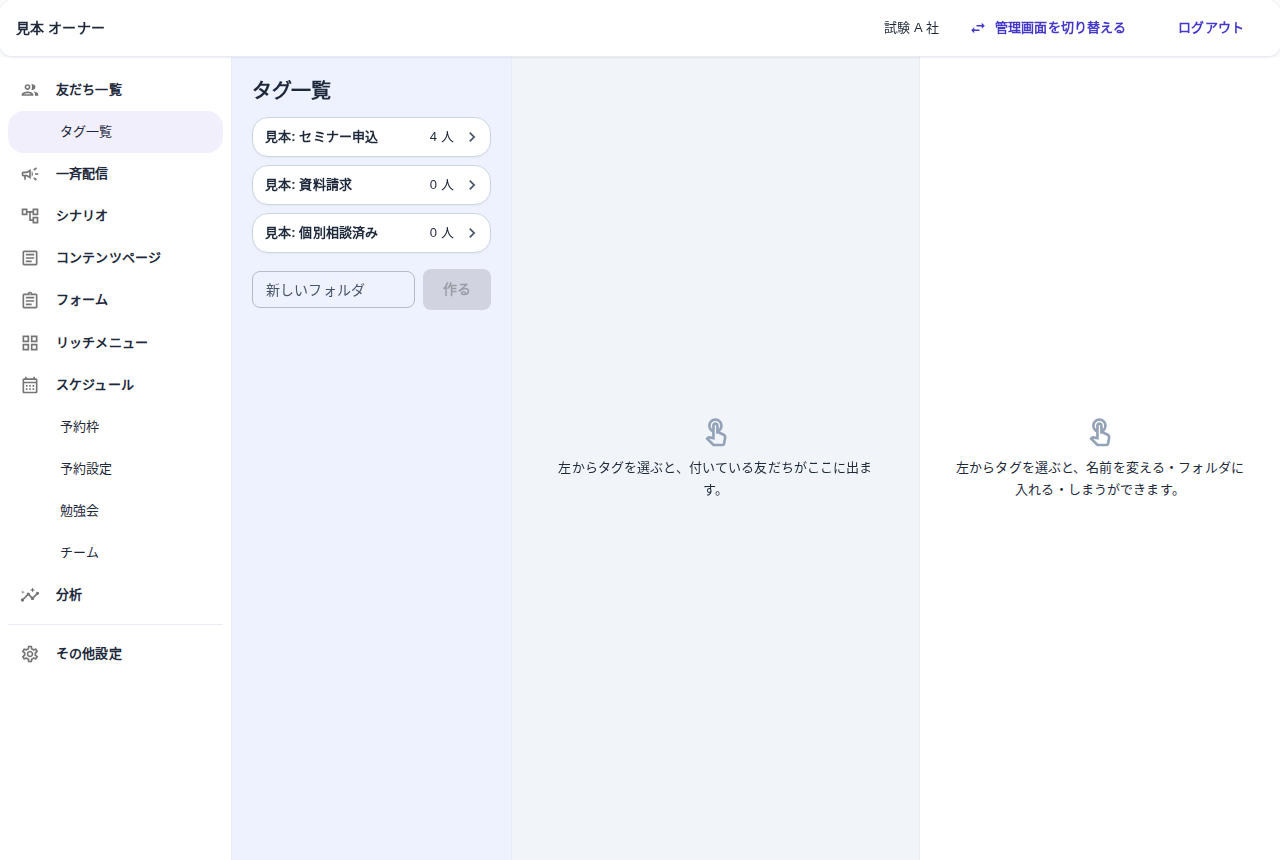This screenshot has width=1280, height=860.
Task: Select the 見本: 個別相談済み tag name
Action: click(x=321, y=233)
